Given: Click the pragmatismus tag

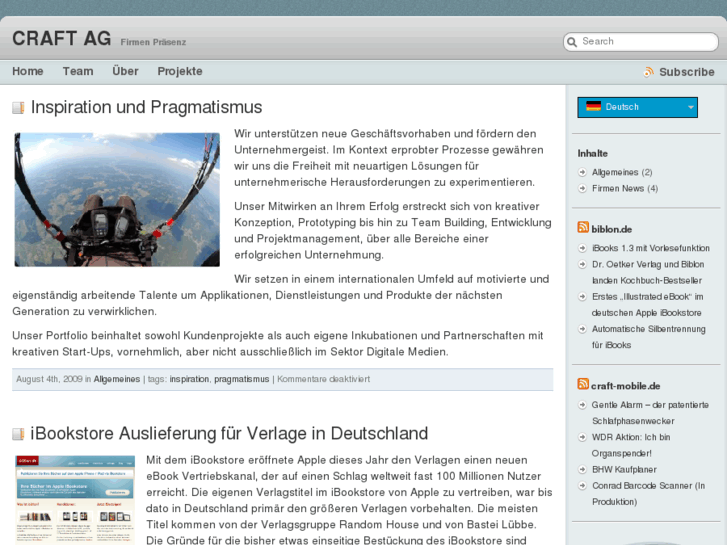Looking at the screenshot, I should point(242,379).
